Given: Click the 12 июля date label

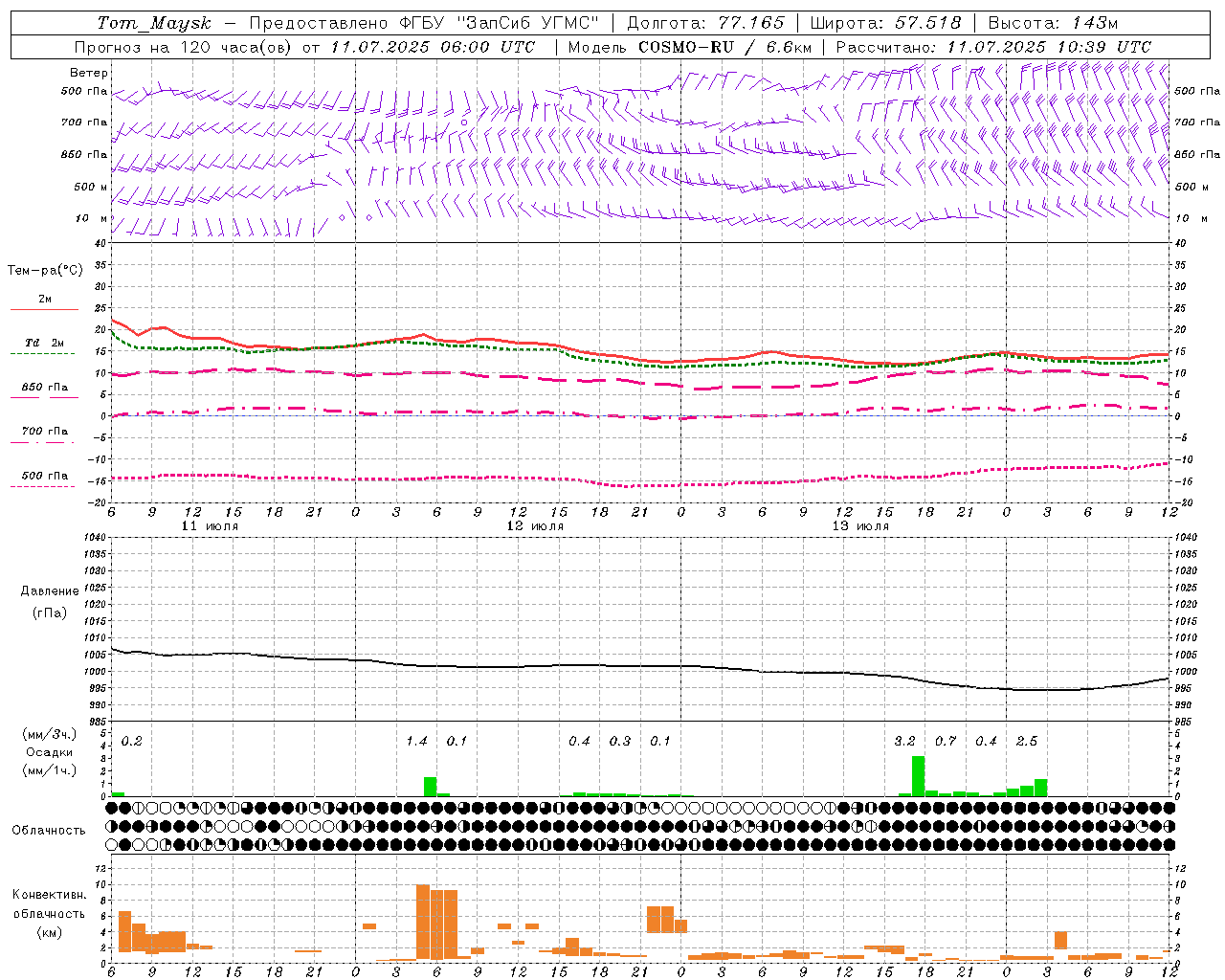Looking at the screenshot, I should pyautogui.click(x=535, y=526).
